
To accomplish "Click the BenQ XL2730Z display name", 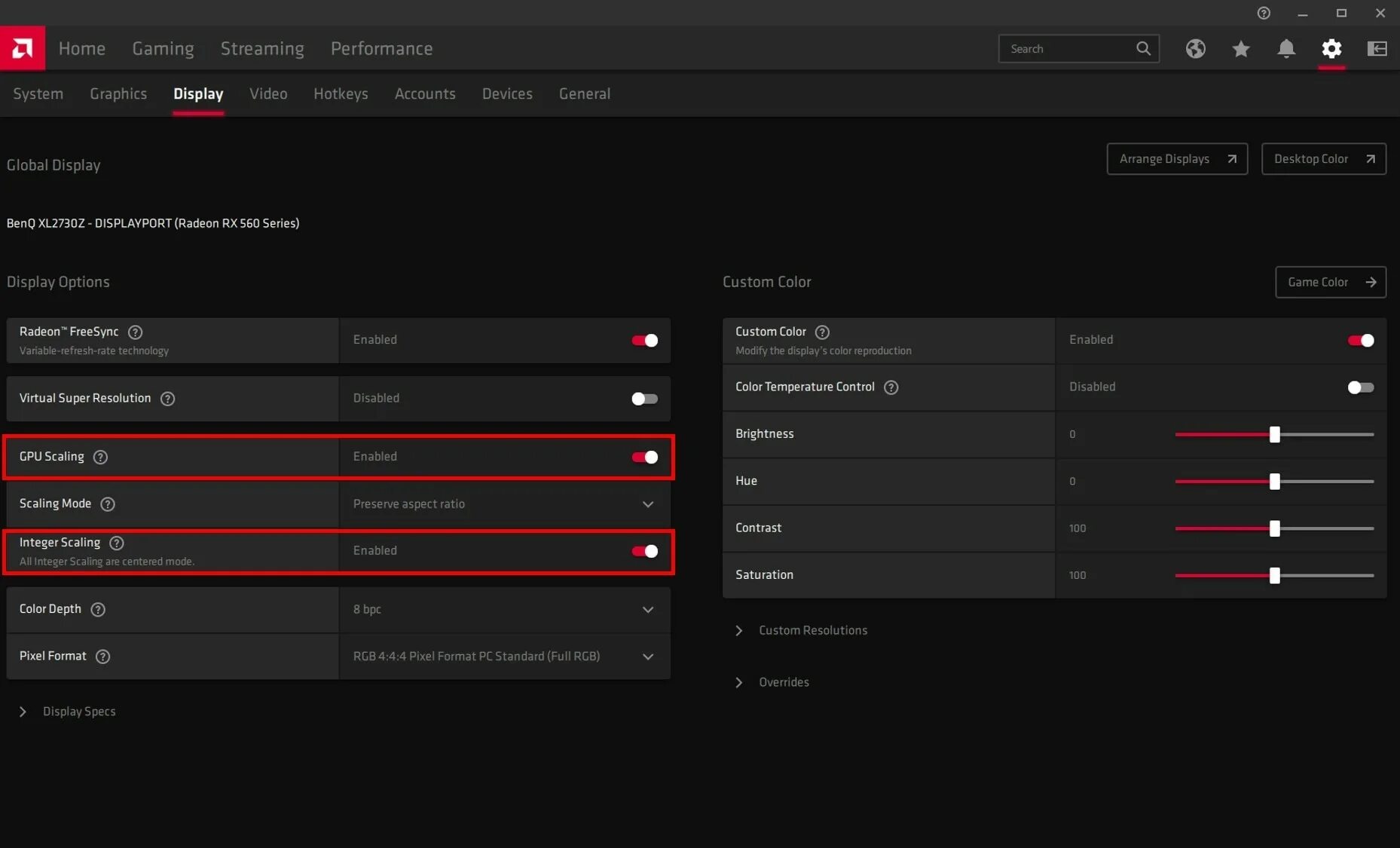I will tap(153, 224).
